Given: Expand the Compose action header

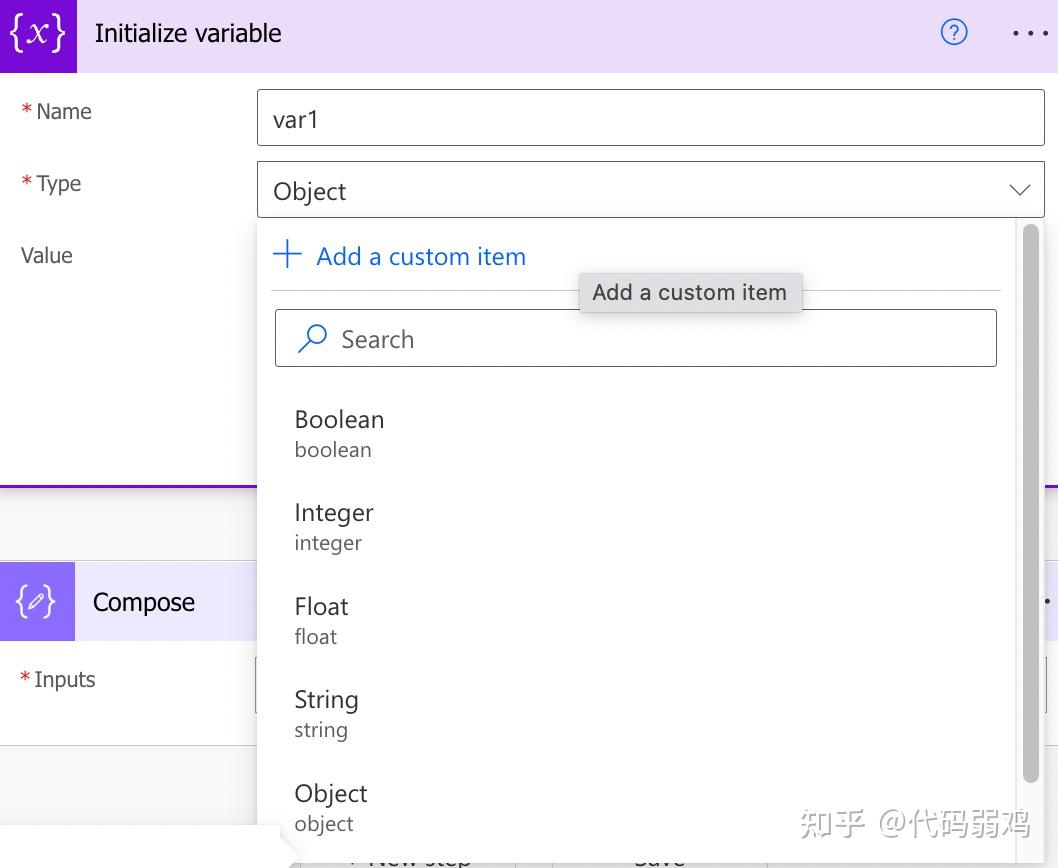Looking at the screenshot, I should click(x=144, y=602).
